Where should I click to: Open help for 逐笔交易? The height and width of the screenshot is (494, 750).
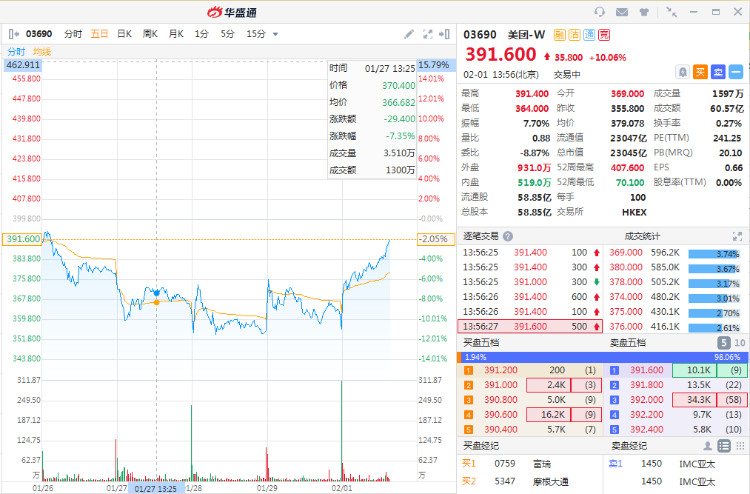click(508, 236)
